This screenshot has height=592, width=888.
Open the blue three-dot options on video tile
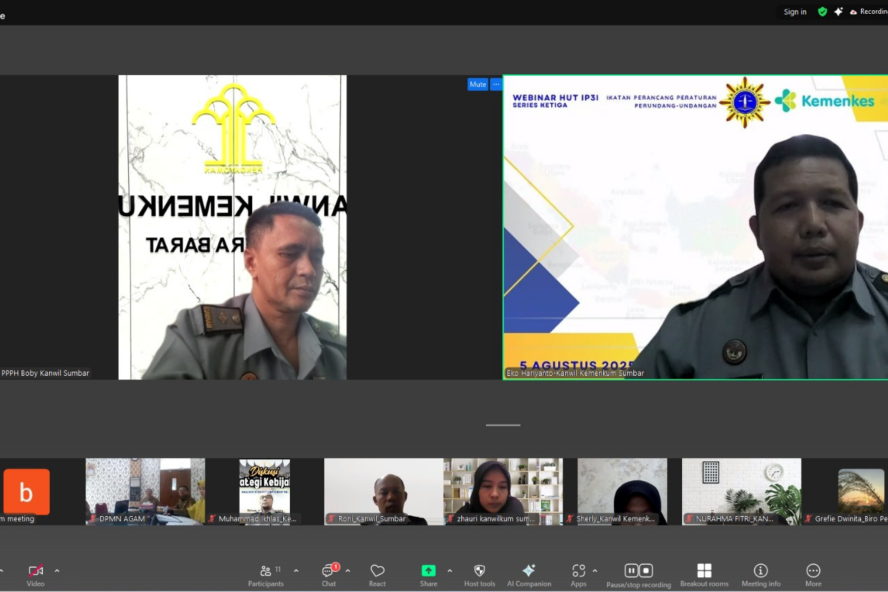click(496, 84)
